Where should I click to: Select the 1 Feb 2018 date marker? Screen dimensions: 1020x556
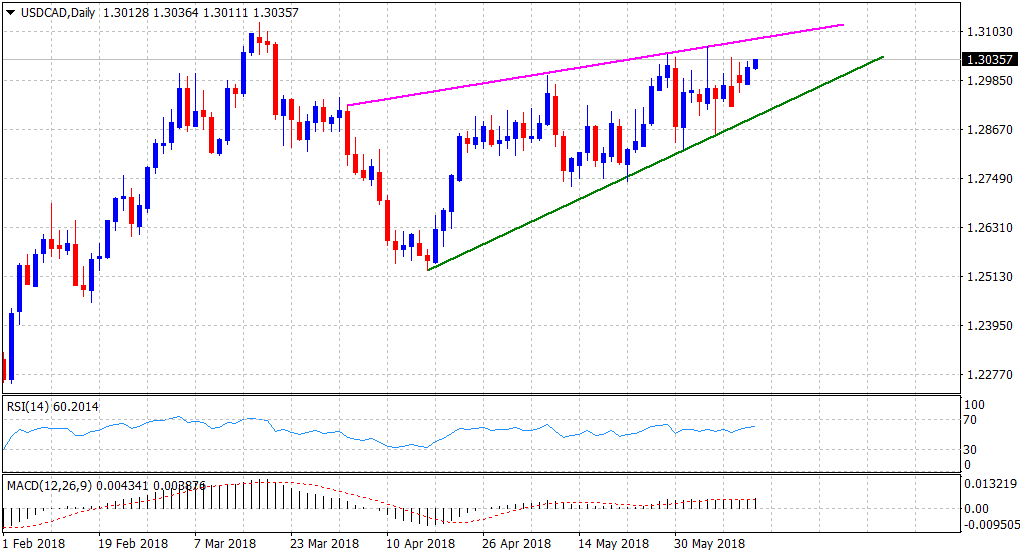[34, 544]
